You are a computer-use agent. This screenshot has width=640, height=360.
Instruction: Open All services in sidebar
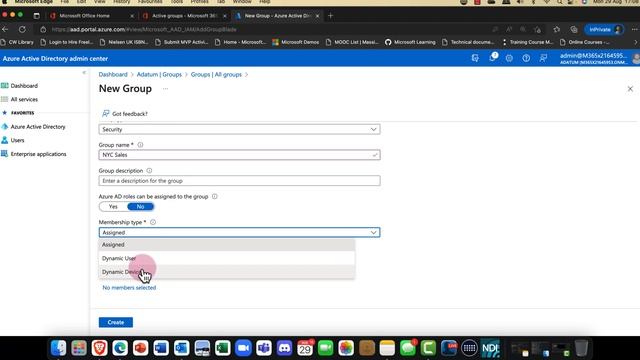[x=24, y=99]
